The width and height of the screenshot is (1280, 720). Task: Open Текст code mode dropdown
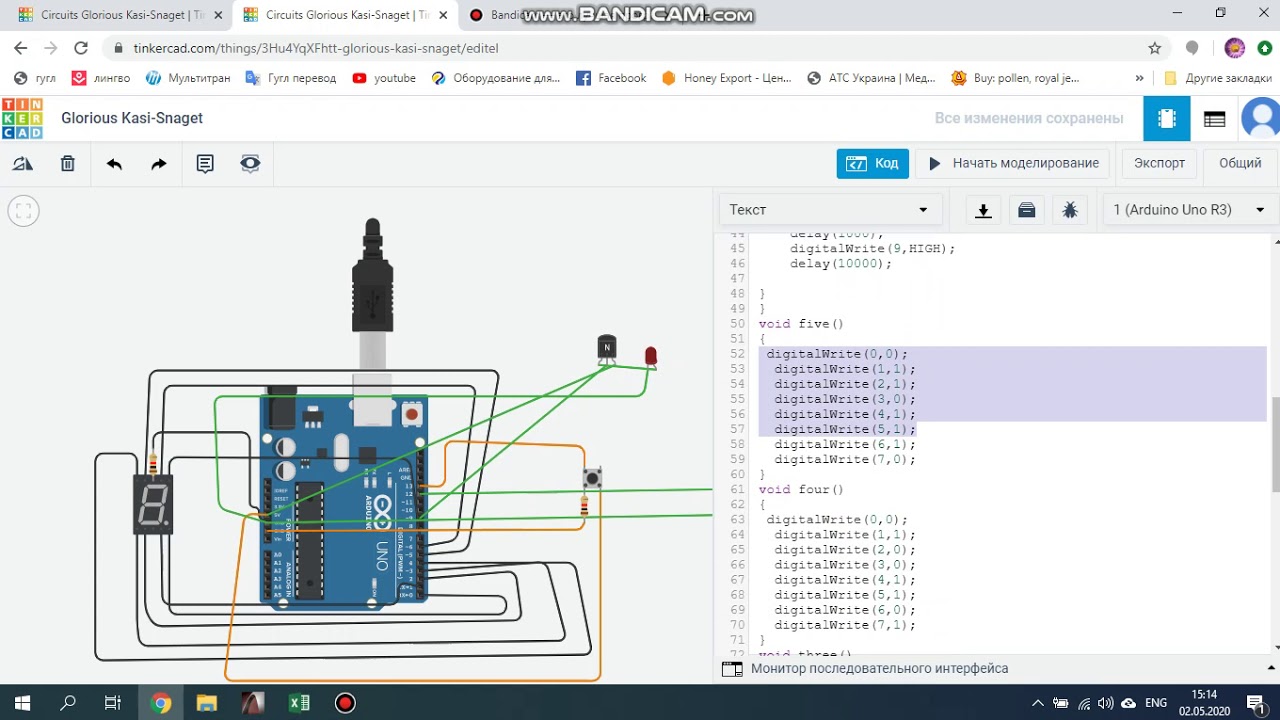point(830,210)
